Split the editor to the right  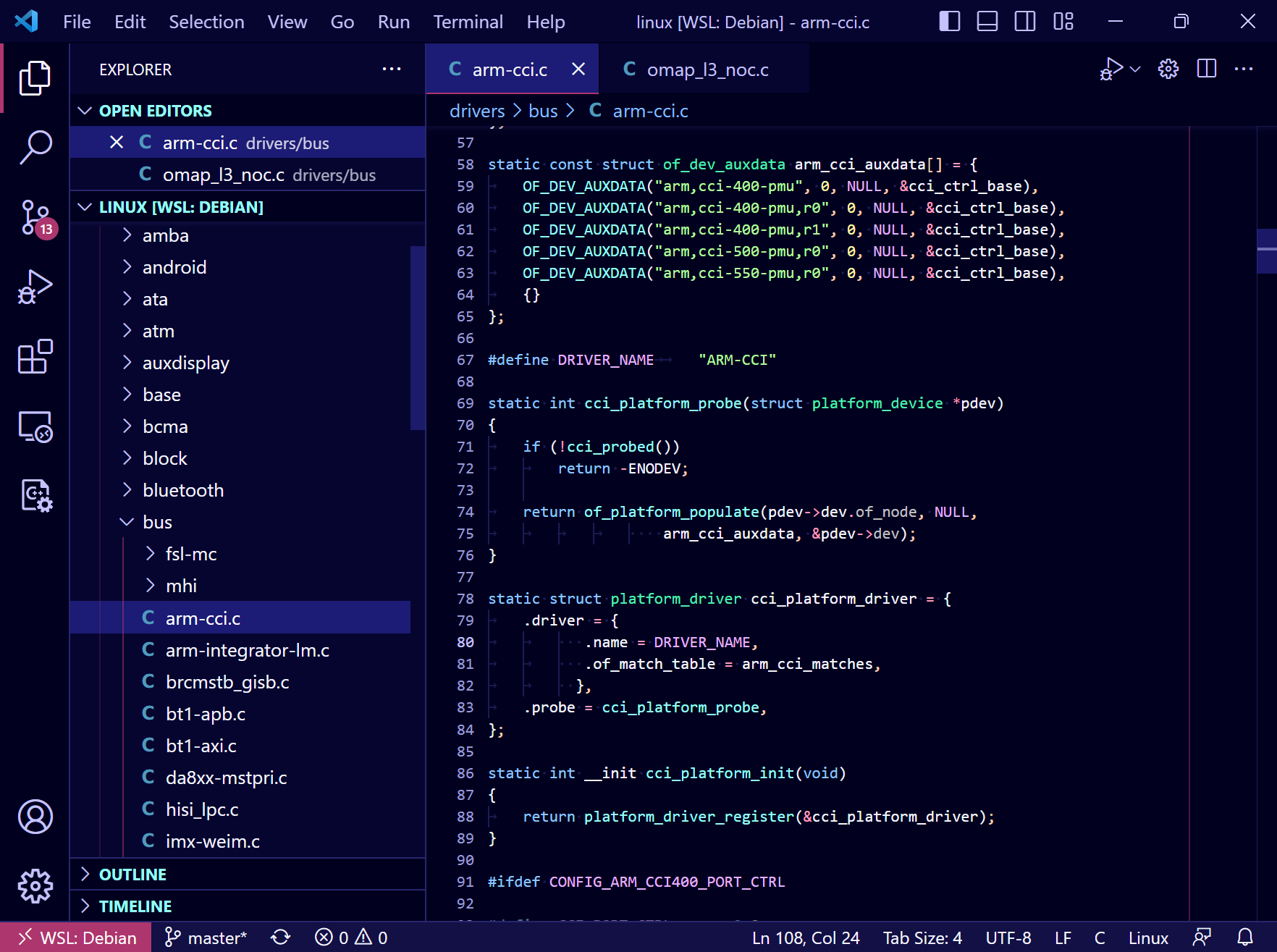click(x=1207, y=69)
